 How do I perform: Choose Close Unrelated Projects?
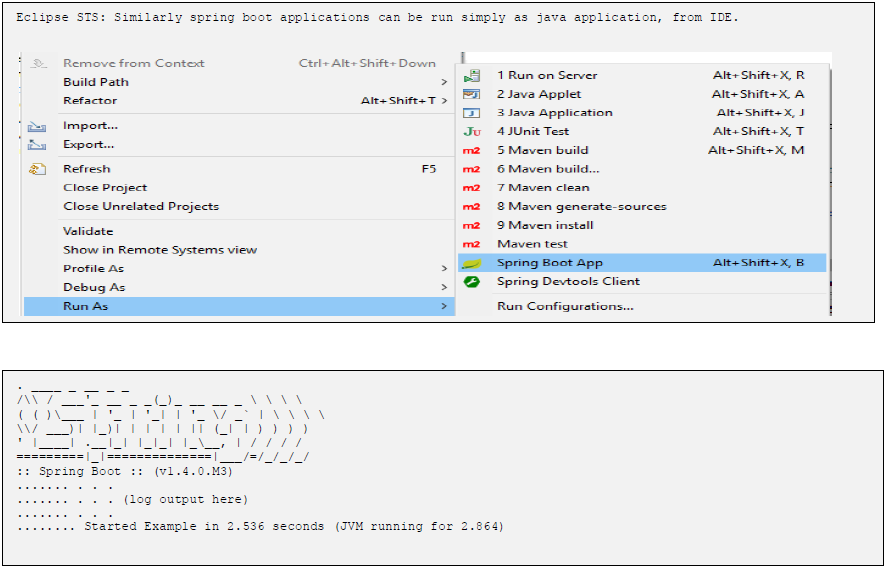141,207
